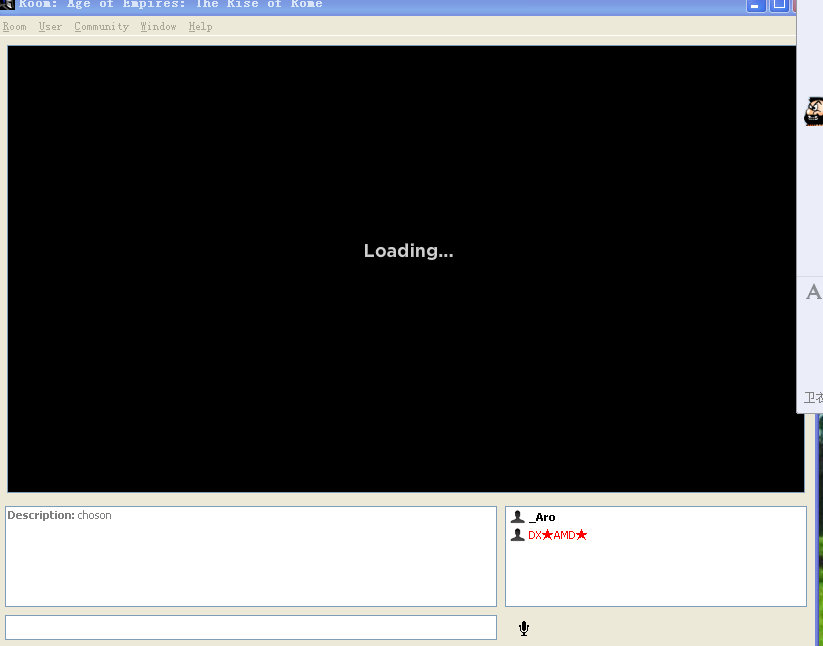Click the Chinese text in the right panel
Screen dimensions: 823x646
click(813, 398)
